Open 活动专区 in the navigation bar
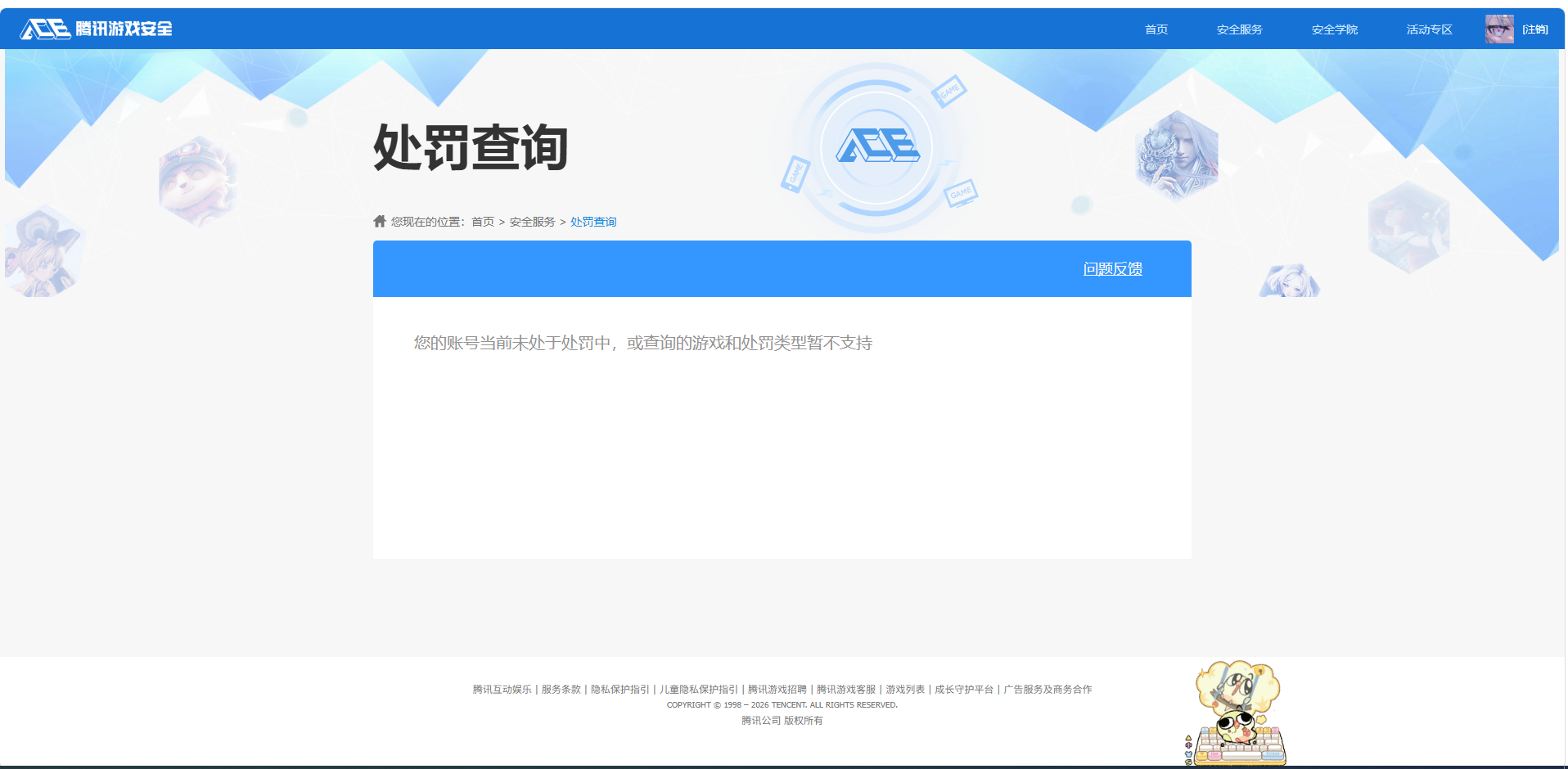The image size is (1568, 769). click(x=1430, y=29)
